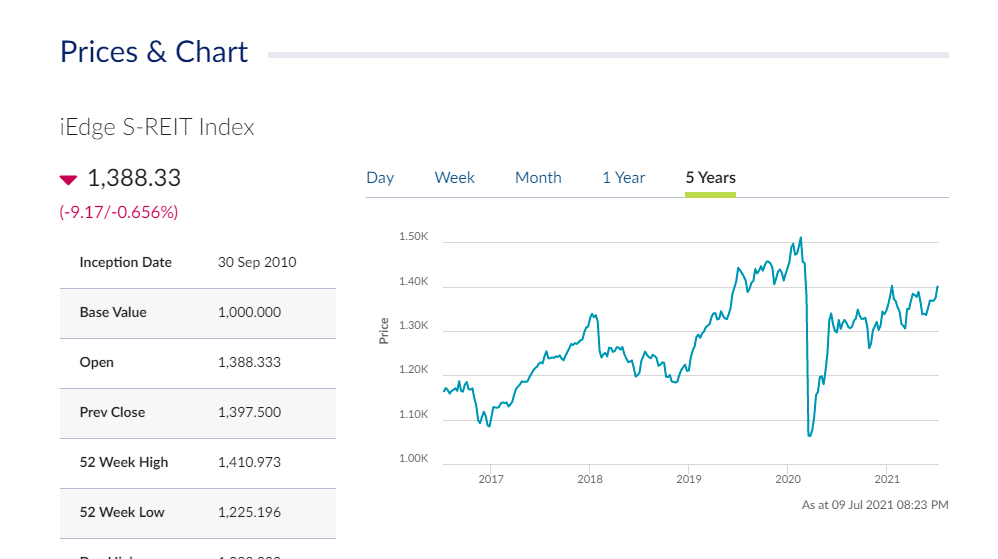Click the 'Open' row label
998x559 pixels.
click(97, 362)
